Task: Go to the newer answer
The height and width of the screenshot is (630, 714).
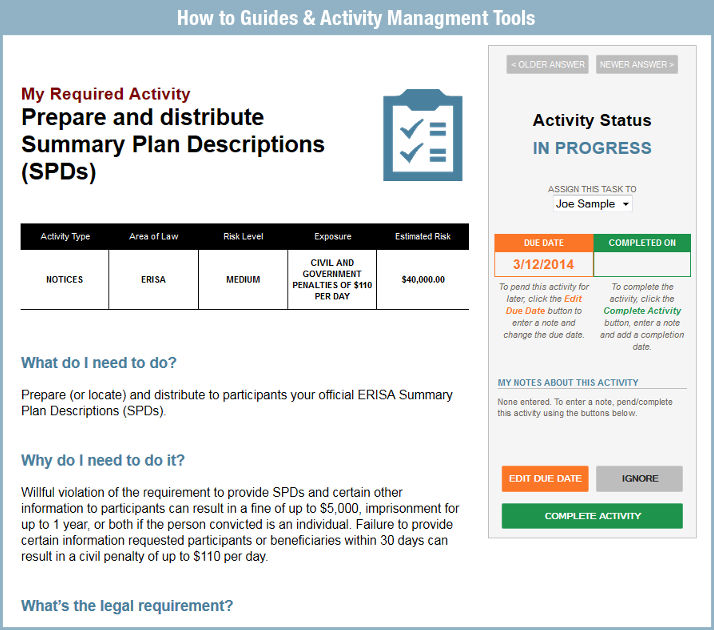Action: click(637, 65)
